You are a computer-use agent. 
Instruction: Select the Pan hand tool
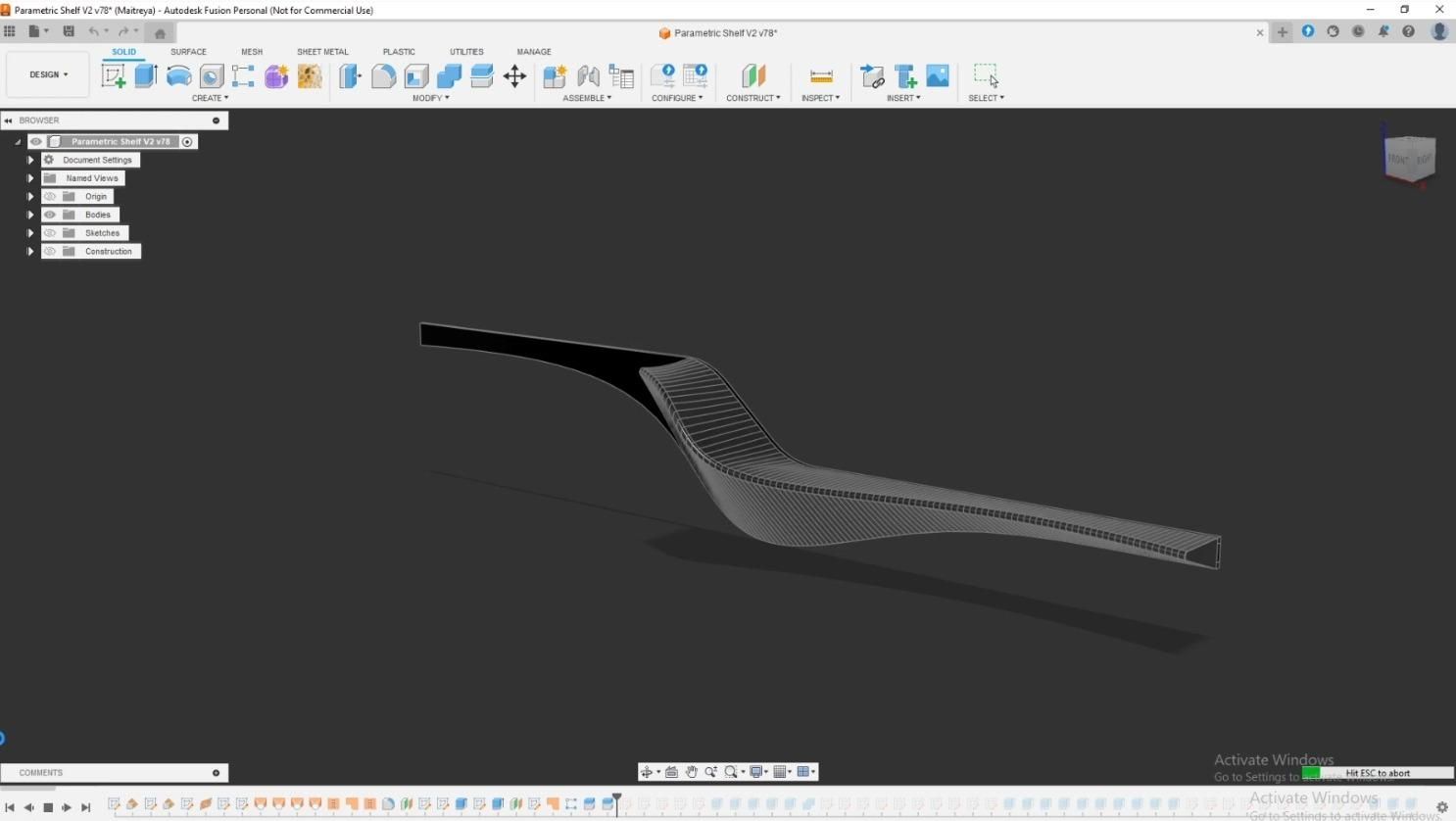[692, 772]
